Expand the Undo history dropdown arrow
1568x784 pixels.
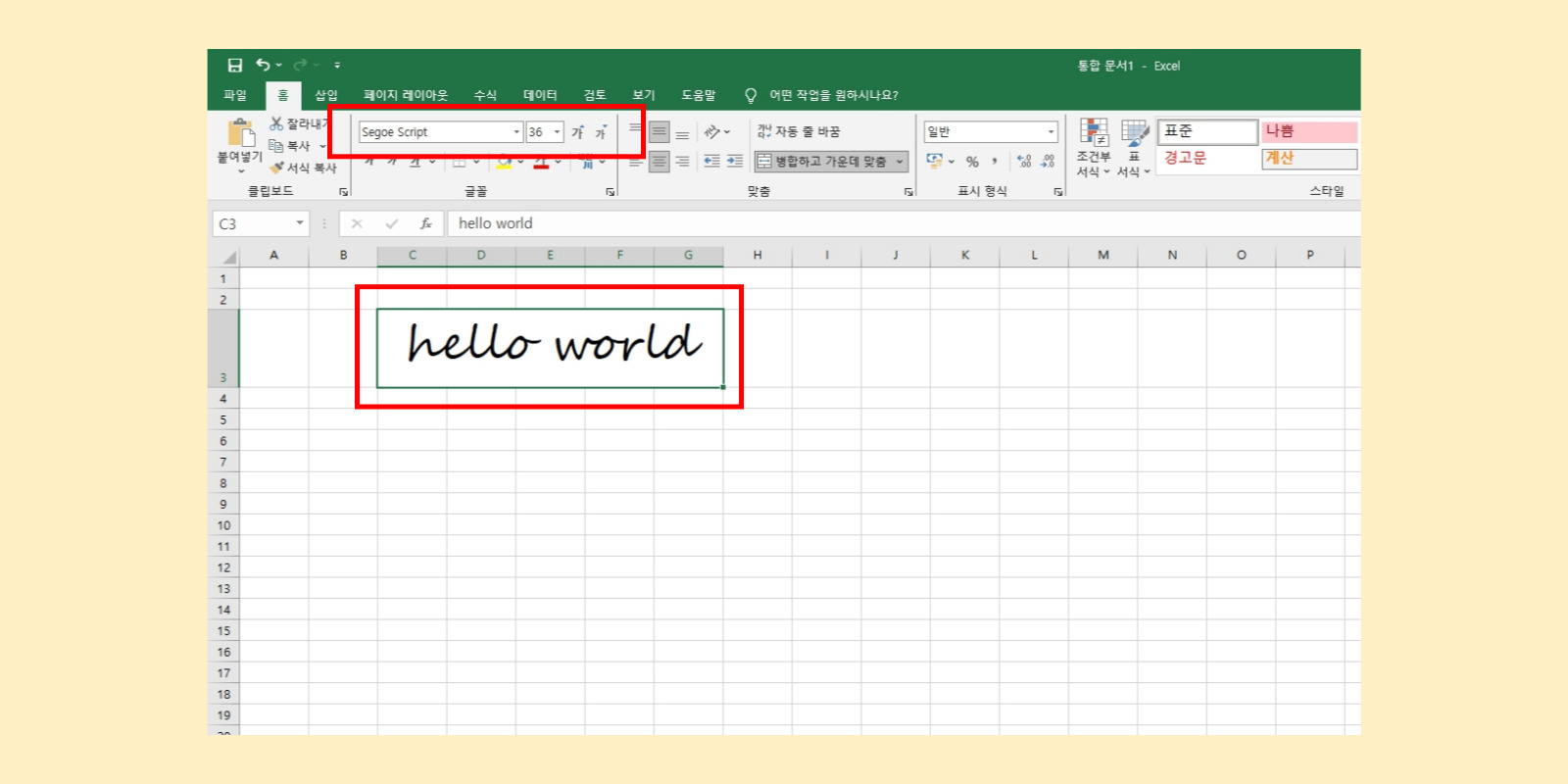pos(279,66)
